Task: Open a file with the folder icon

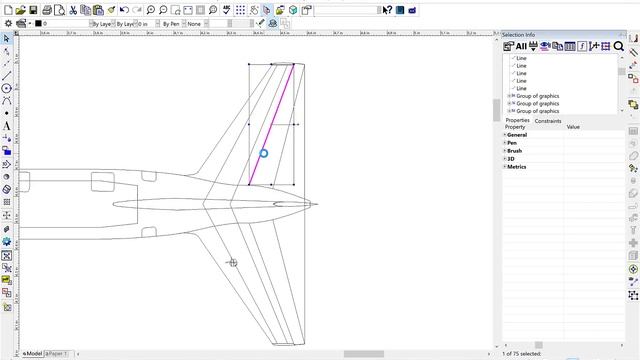Action: click(x=20, y=10)
